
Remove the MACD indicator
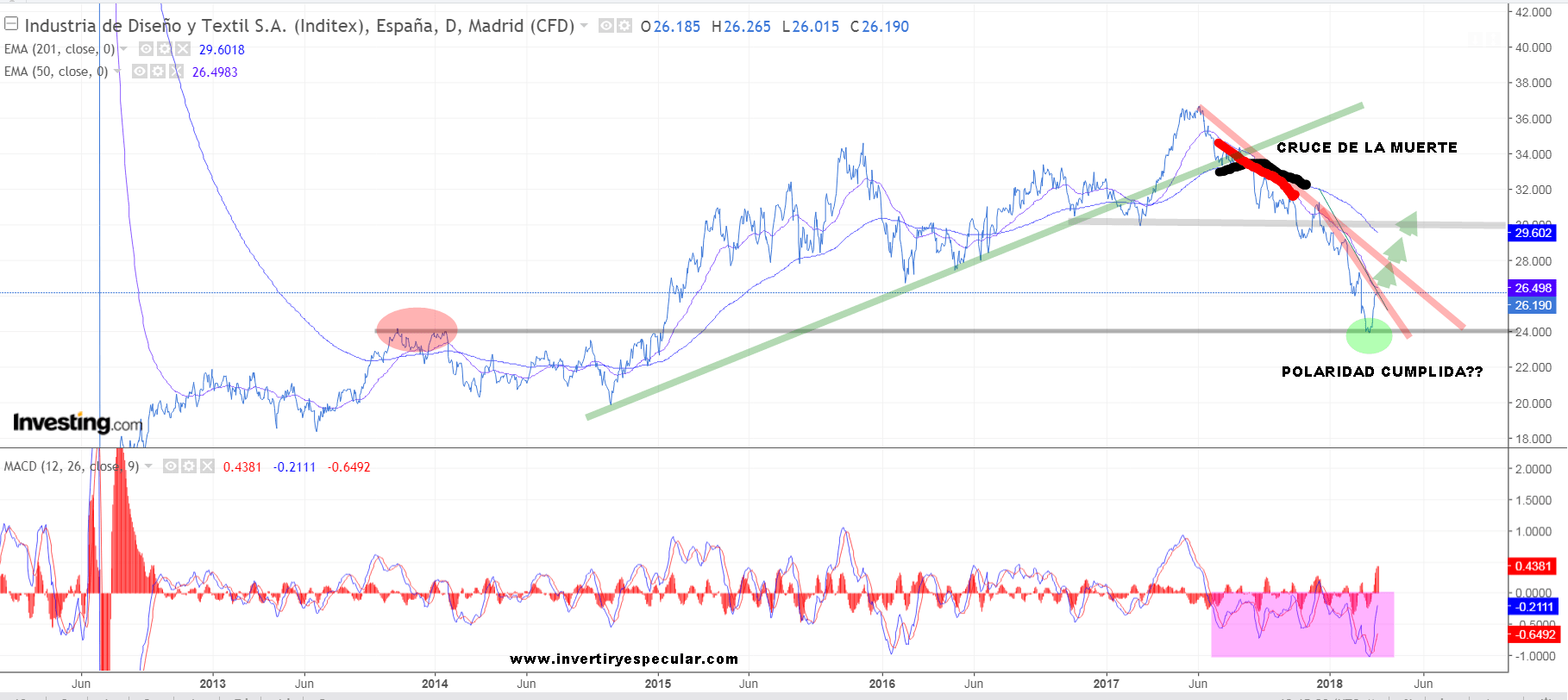pyautogui.click(x=207, y=466)
